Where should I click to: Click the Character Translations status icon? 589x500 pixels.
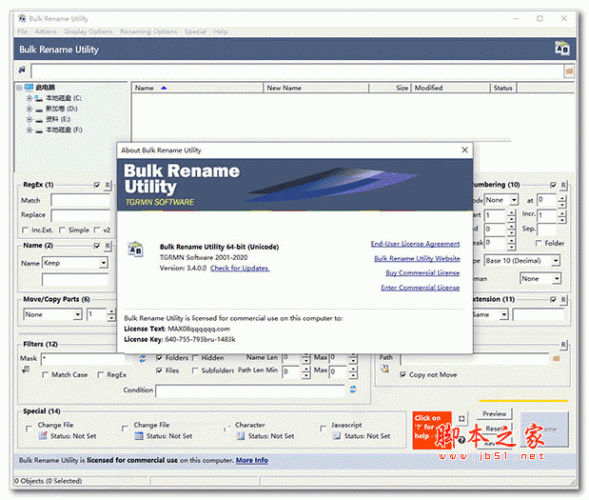click(x=240, y=436)
